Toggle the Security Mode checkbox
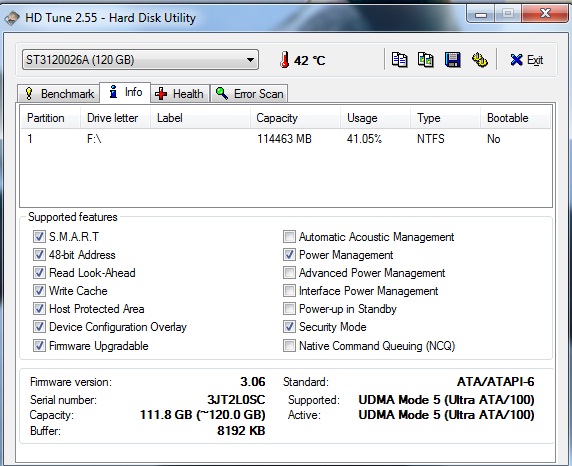 (289, 327)
